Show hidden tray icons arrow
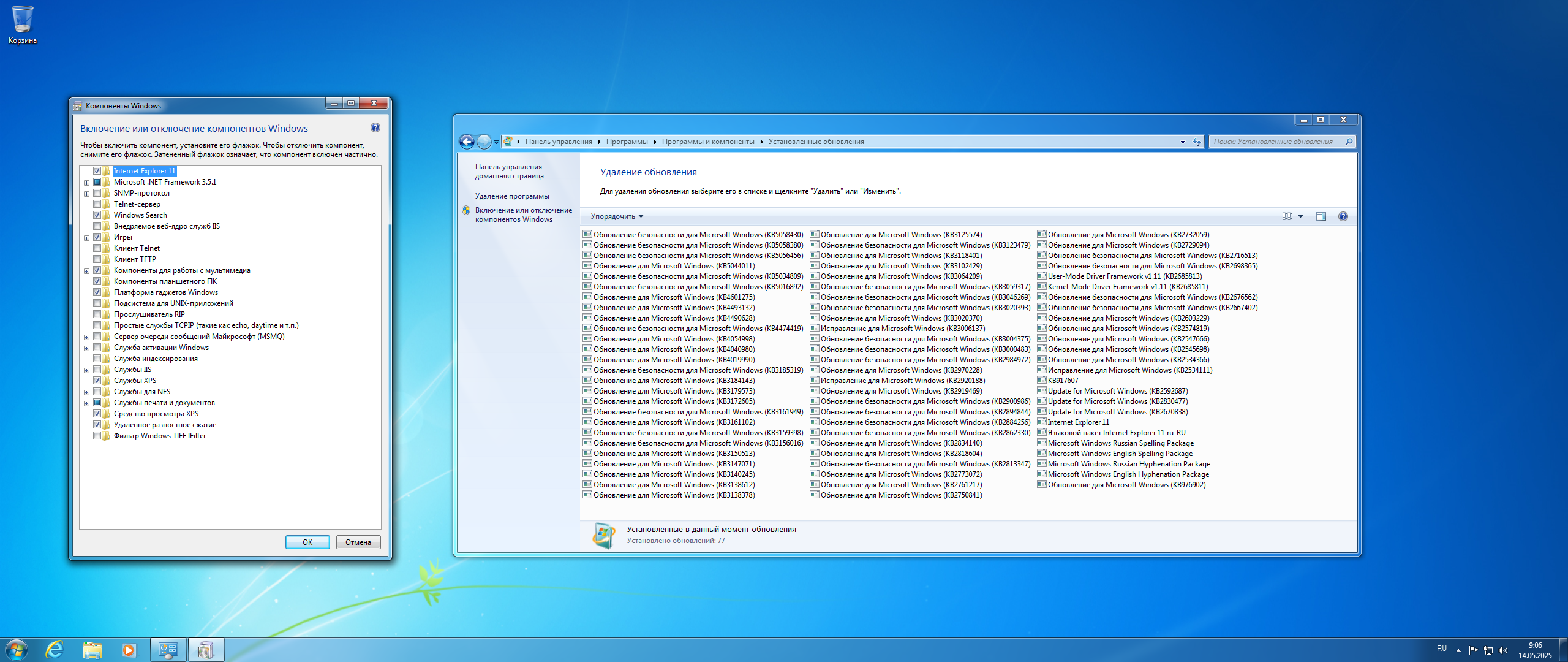The height and width of the screenshot is (662, 1568). (x=1458, y=650)
